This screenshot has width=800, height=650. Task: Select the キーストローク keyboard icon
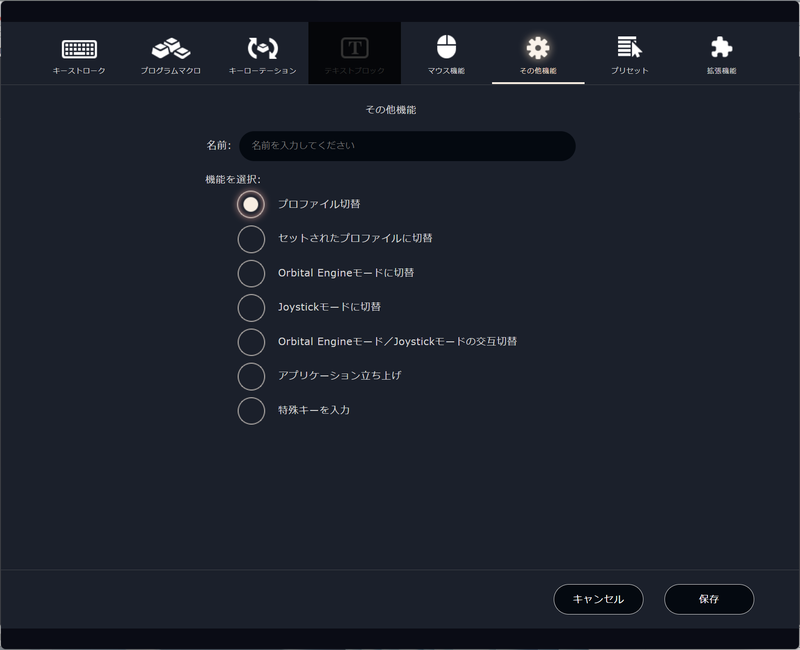coord(79,46)
